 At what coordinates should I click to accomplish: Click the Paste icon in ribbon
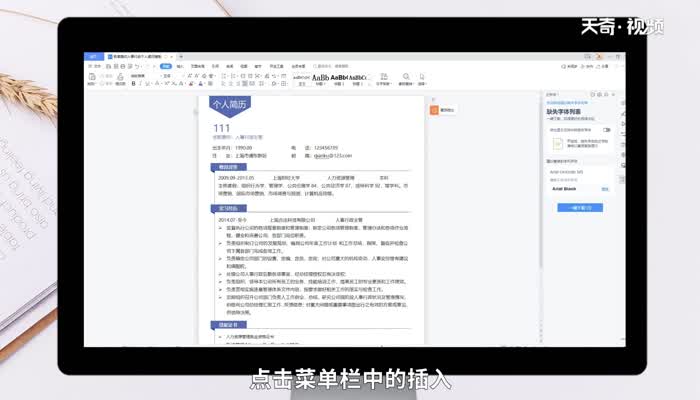(92, 78)
